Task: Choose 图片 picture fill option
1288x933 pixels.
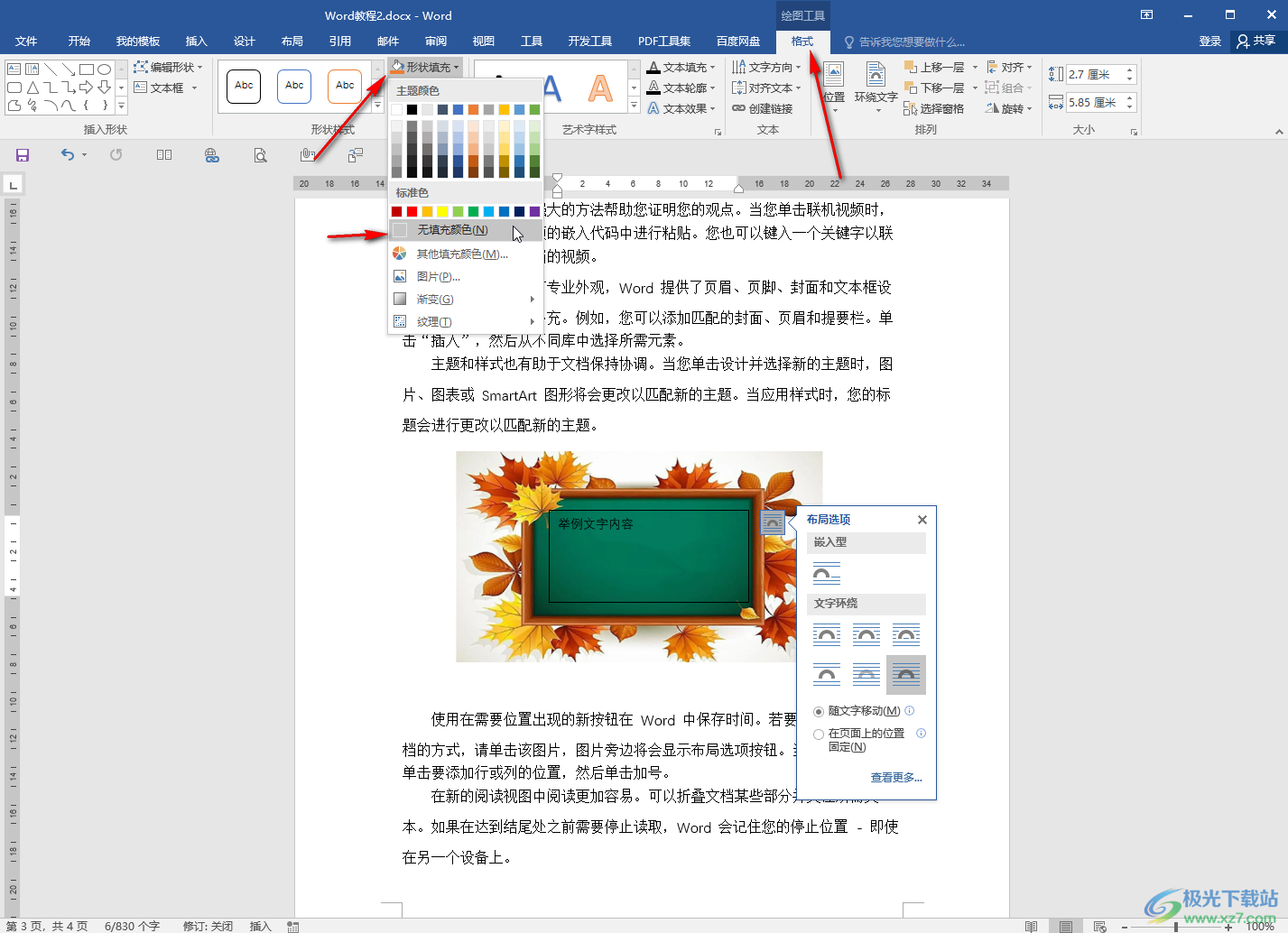Action: point(465,277)
